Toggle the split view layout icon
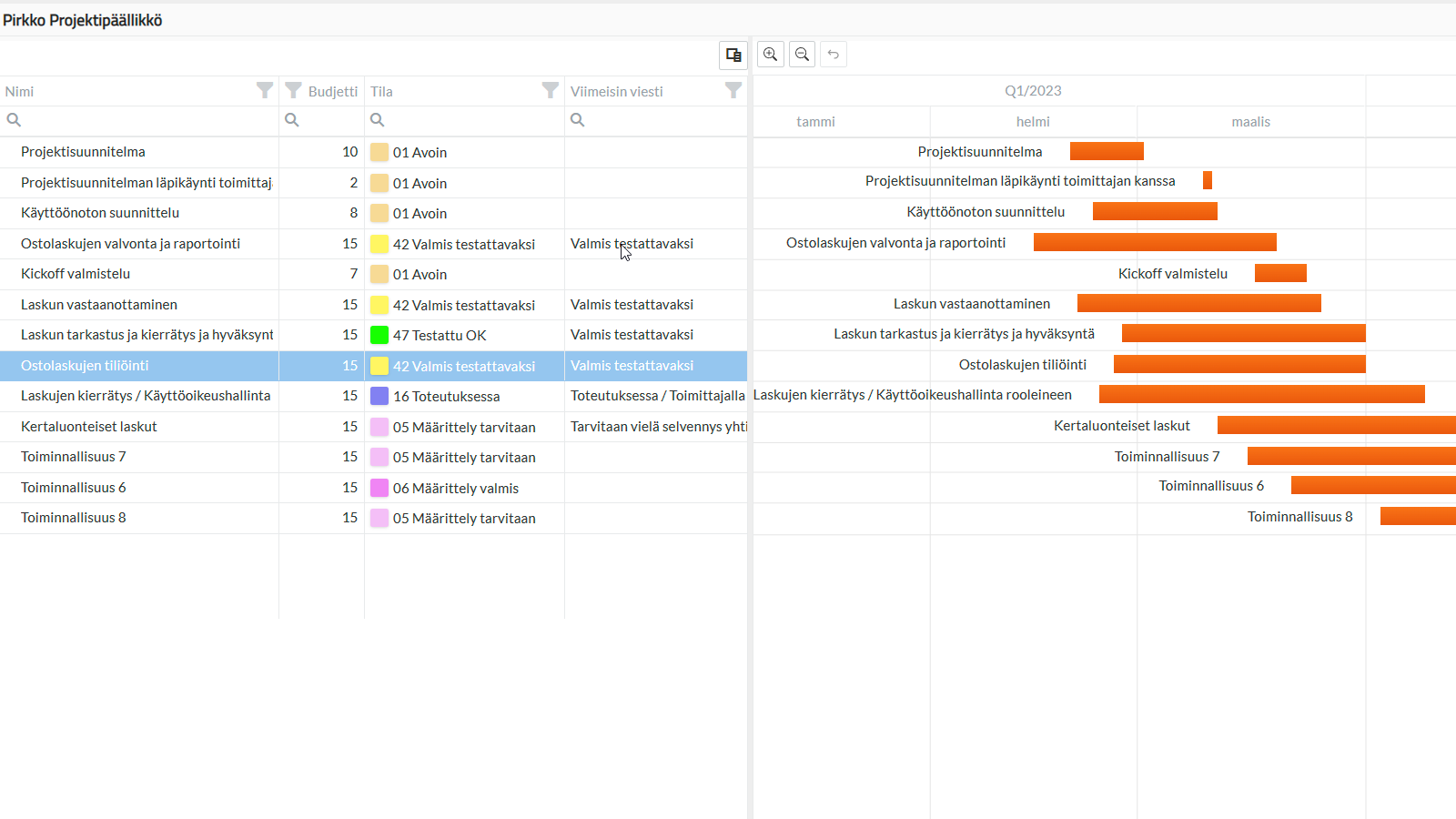1456x819 pixels. (733, 55)
